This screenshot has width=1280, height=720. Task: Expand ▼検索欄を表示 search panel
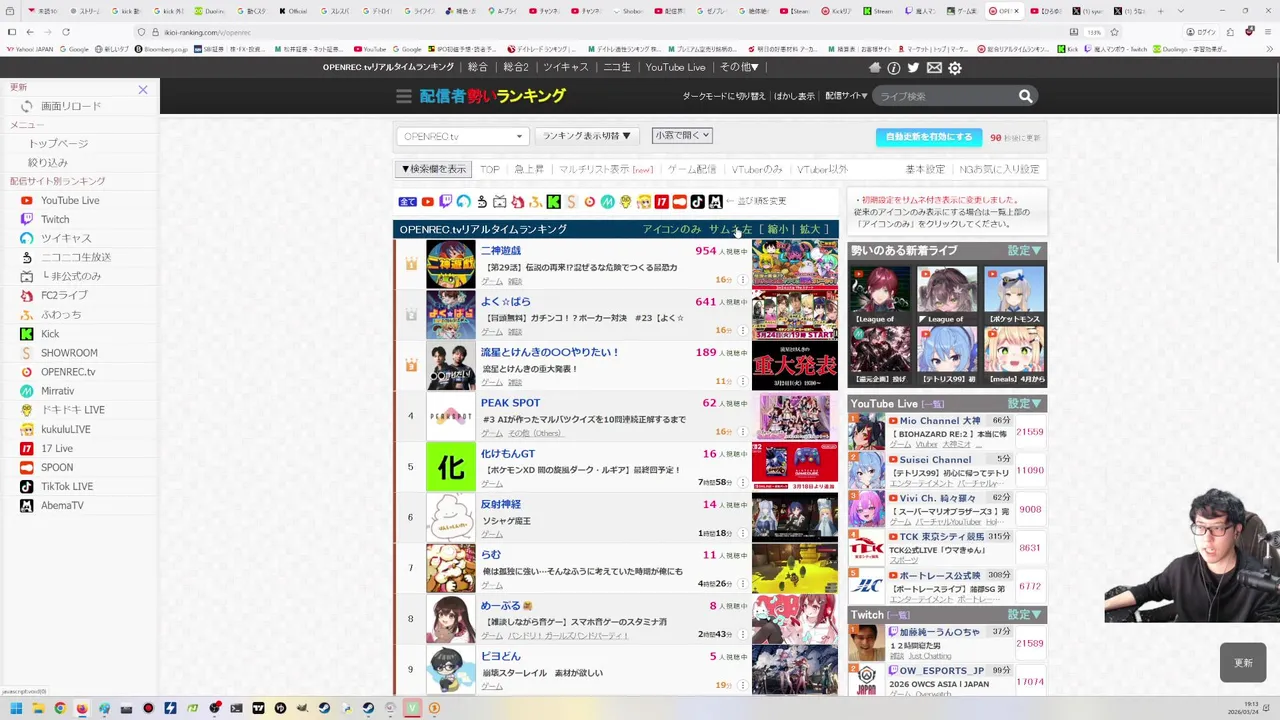(x=433, y=169)
